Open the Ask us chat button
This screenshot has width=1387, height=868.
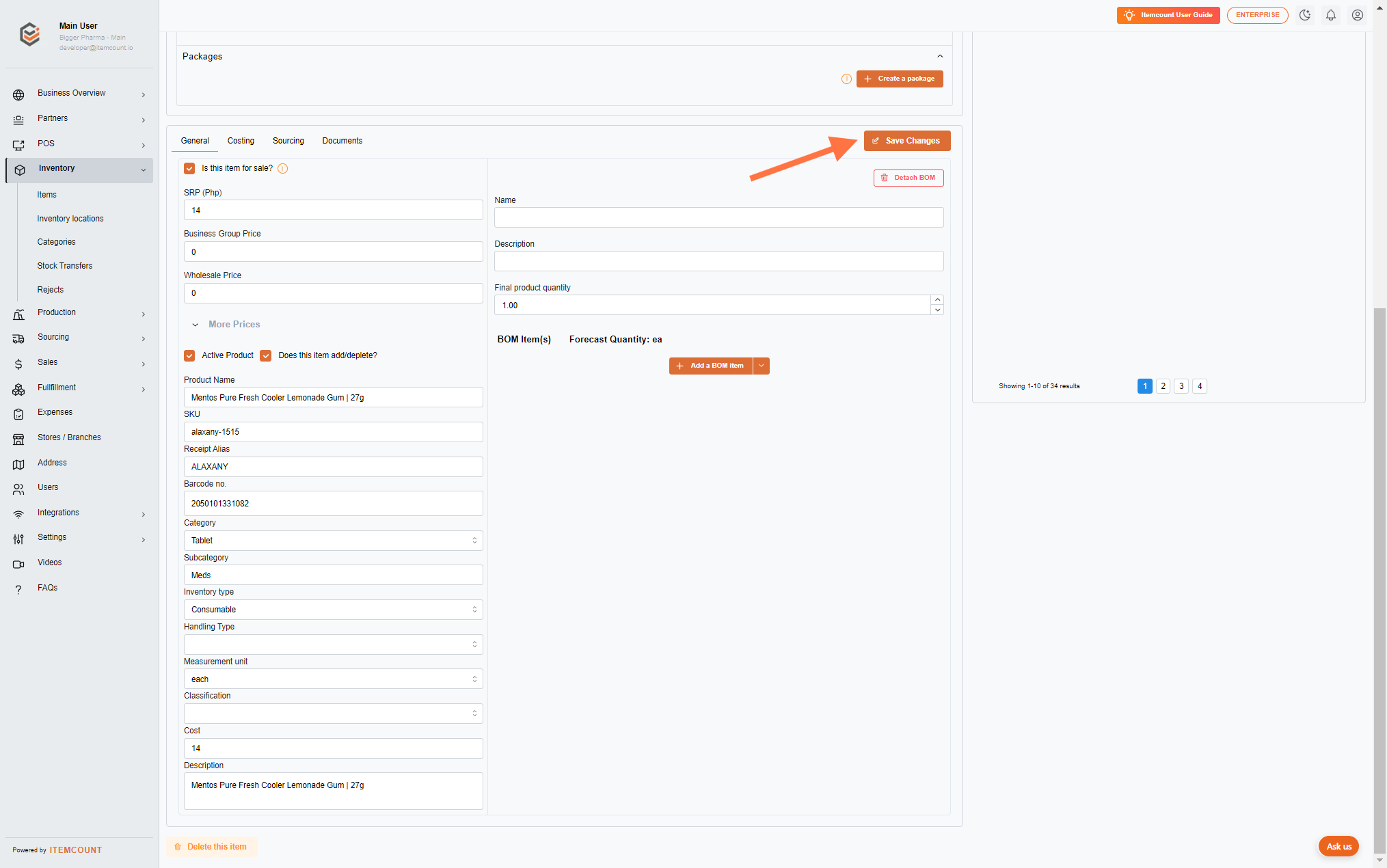click(x=1338, y=846)
